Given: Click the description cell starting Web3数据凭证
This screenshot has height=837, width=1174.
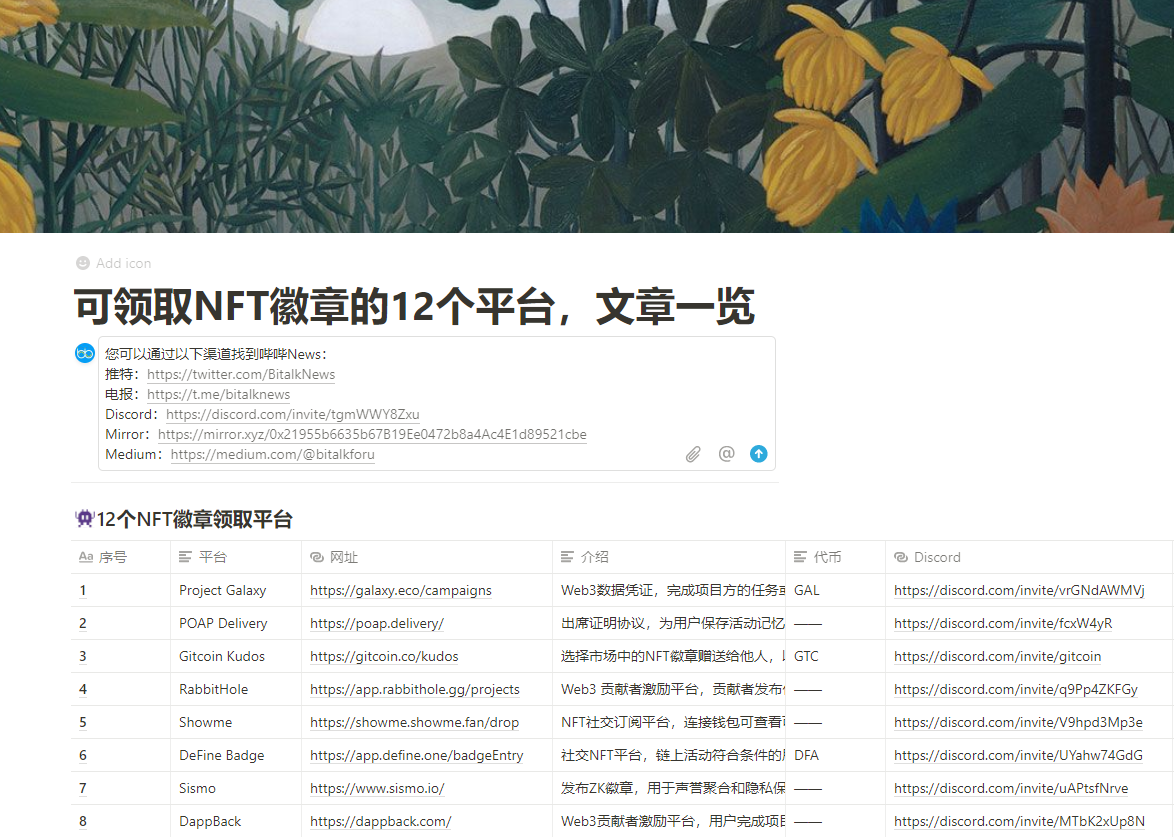Looking at the screenshot, I should tap(669, 590).
